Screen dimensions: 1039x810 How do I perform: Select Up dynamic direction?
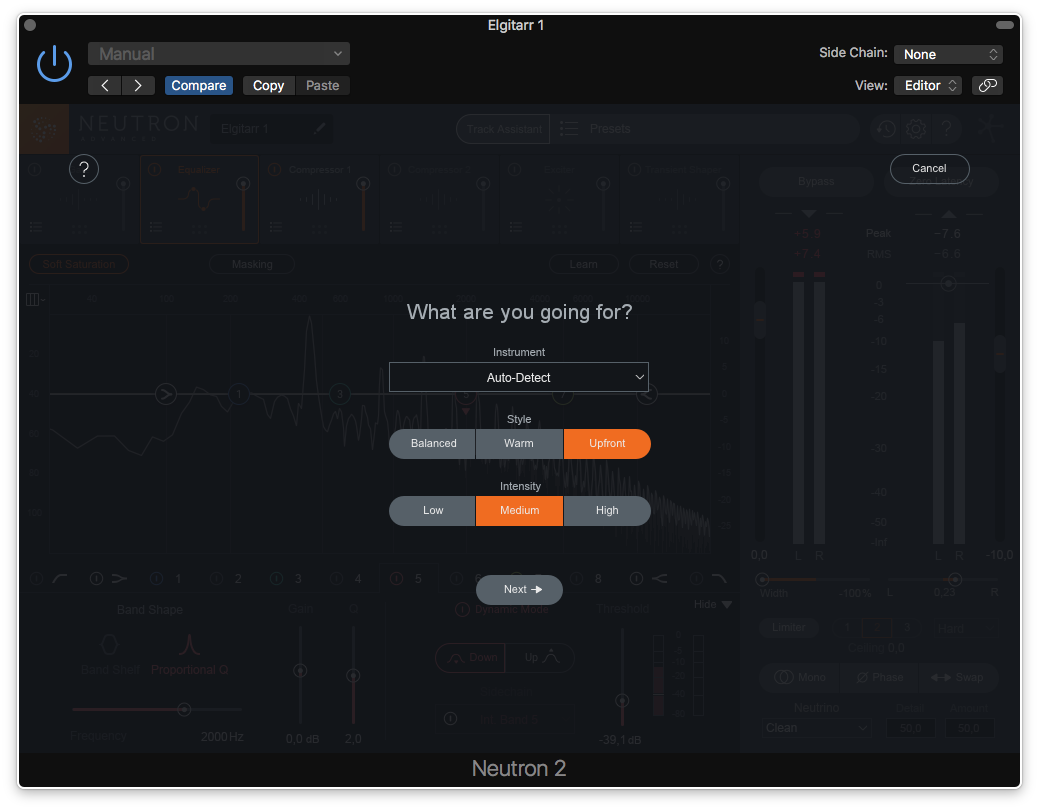pyautogui.click(x=541, y=658)
